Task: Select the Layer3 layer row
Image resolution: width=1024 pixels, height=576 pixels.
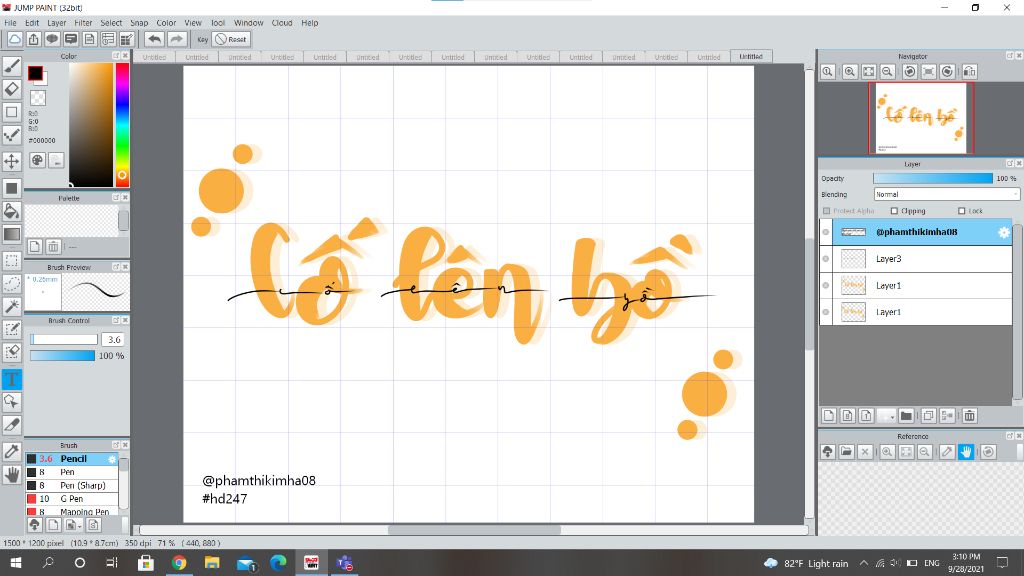Action: pos(916,259)
